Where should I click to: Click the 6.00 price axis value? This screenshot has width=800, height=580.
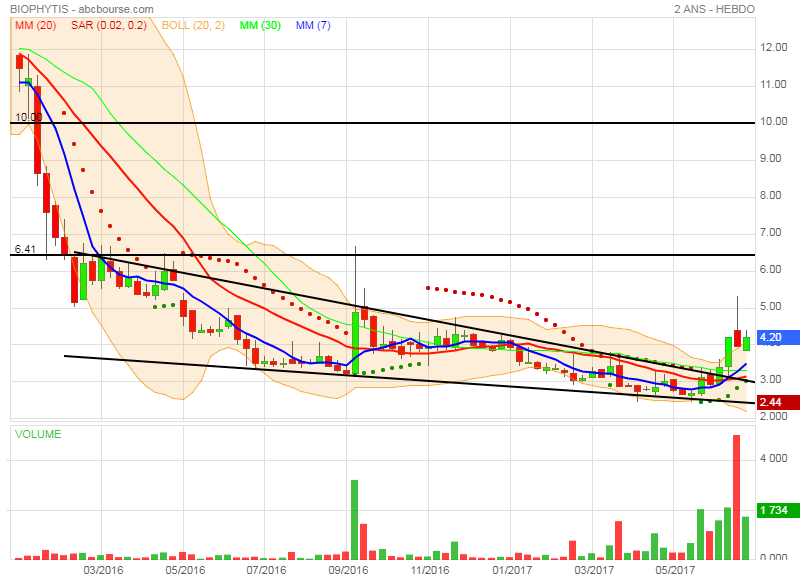coord(770,269)
